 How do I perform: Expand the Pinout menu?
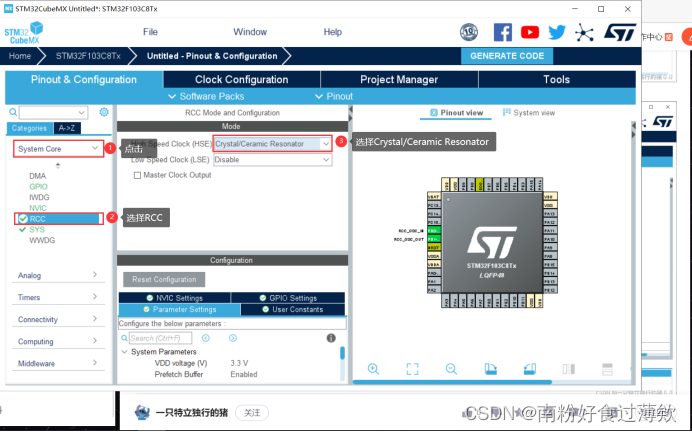pyautogui.click(x=334, y=97)
